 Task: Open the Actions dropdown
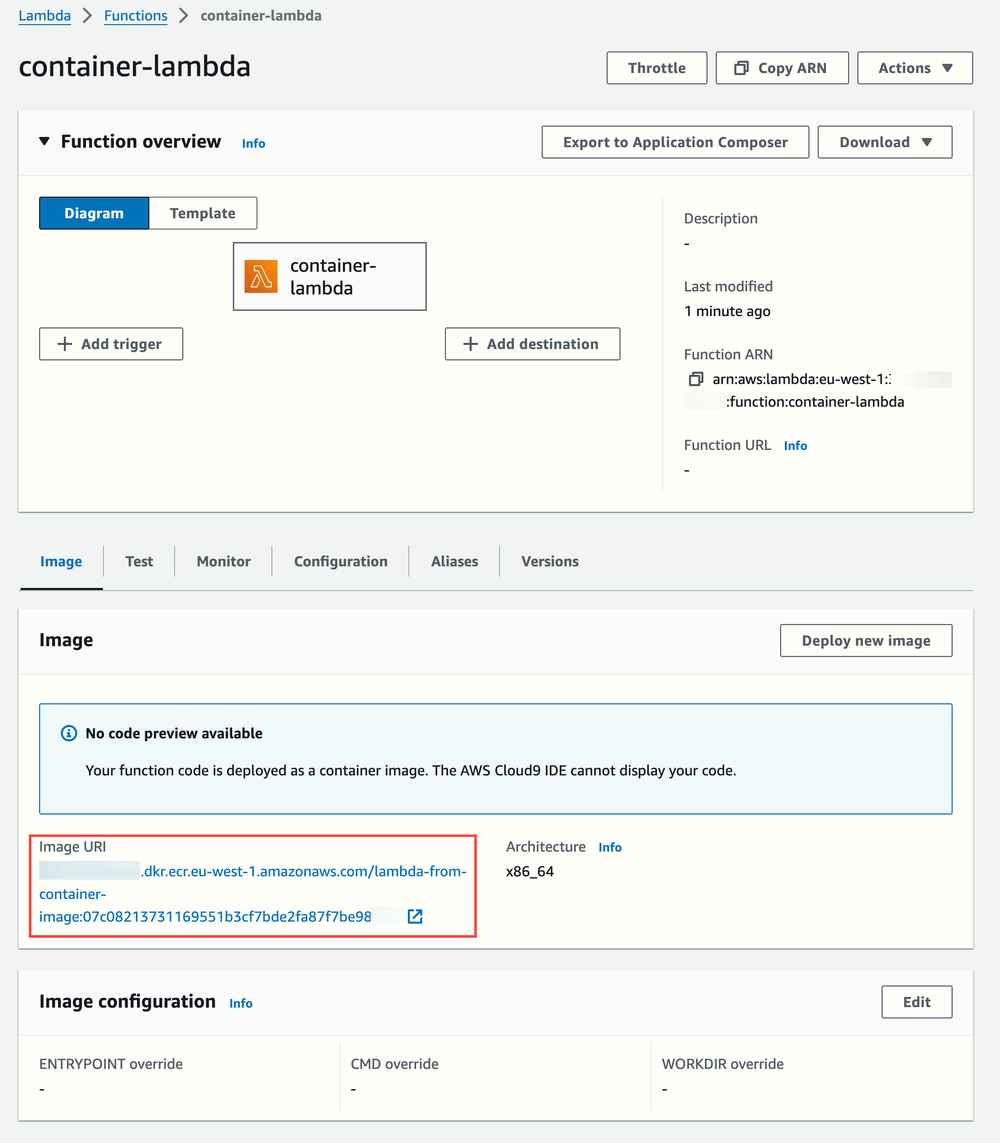[x=914, y=67]
